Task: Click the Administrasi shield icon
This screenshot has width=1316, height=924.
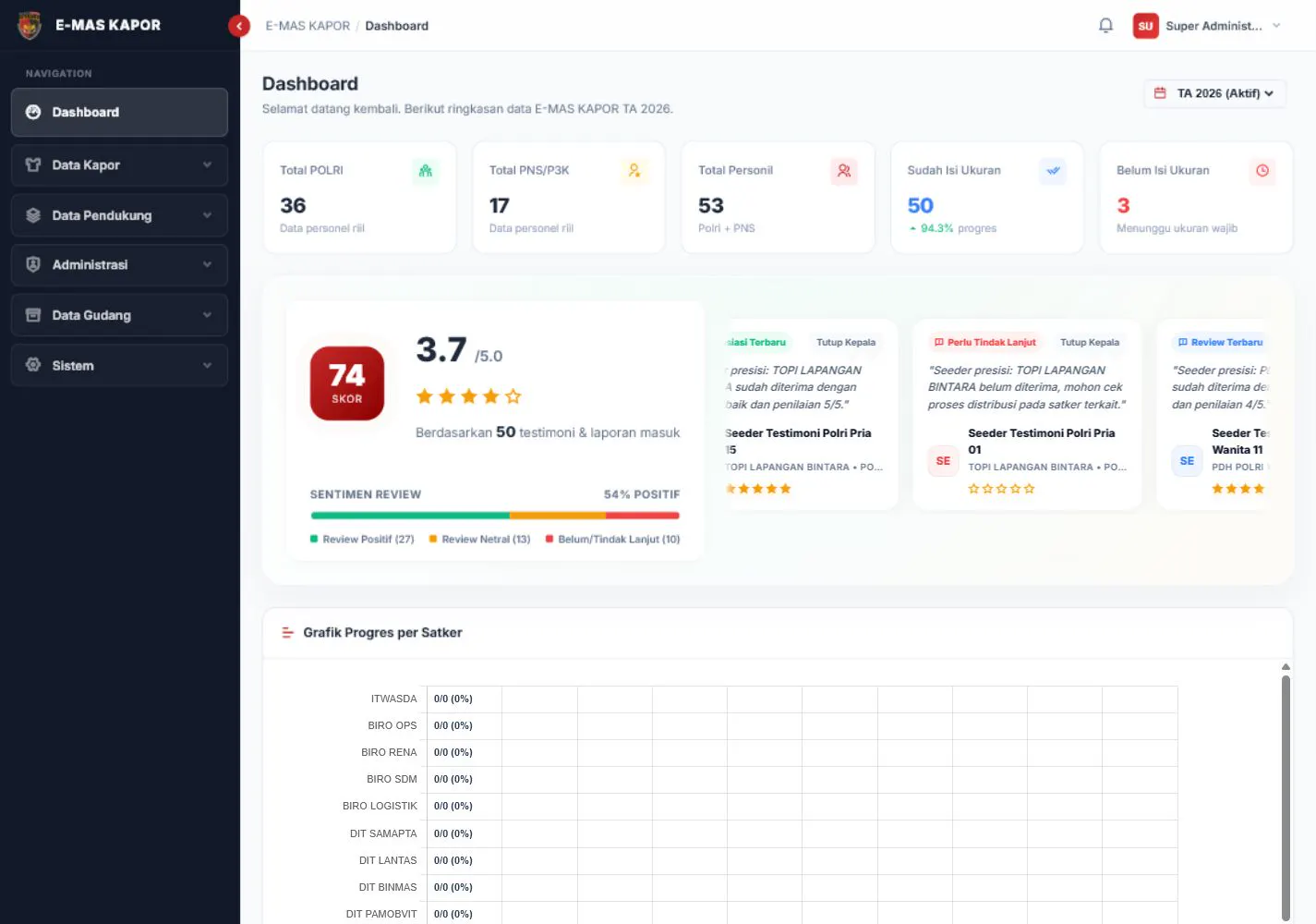Action: (33, 264)
